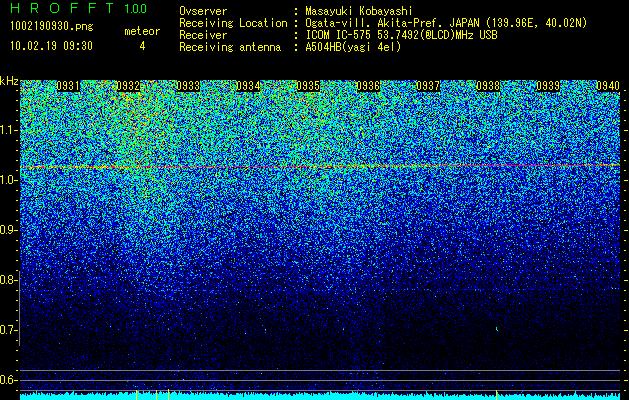
Task: Click the 0.6 kHz axis label
Action: 8,380
